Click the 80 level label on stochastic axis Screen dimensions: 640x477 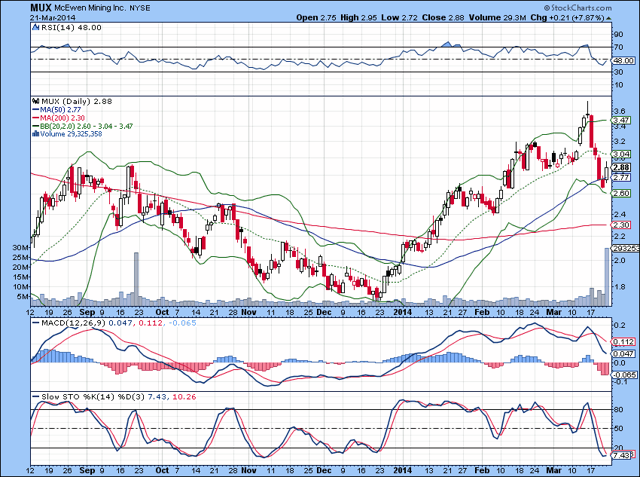618,410
